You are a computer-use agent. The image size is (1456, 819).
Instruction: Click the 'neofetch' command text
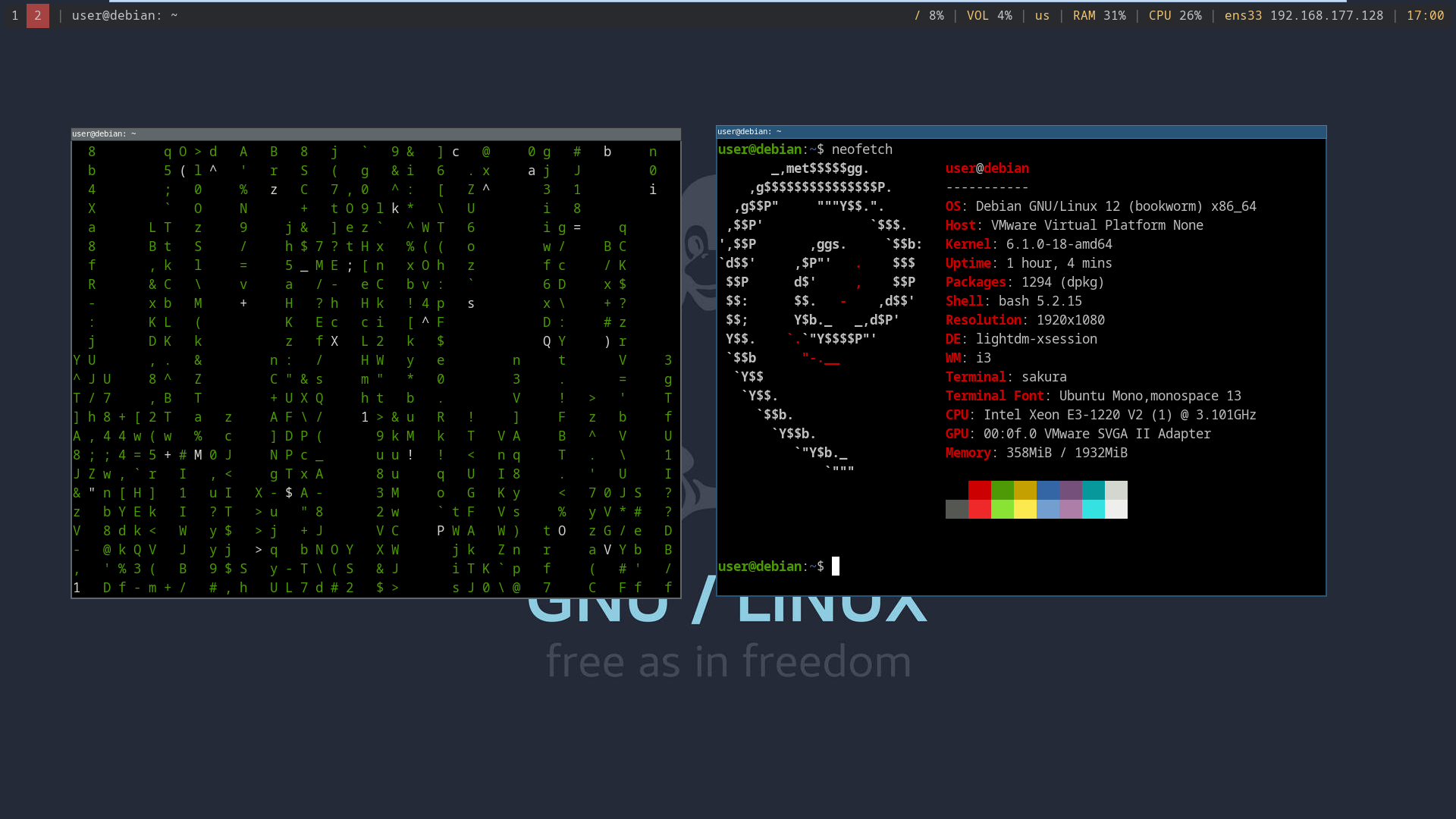tap(861, 149)
